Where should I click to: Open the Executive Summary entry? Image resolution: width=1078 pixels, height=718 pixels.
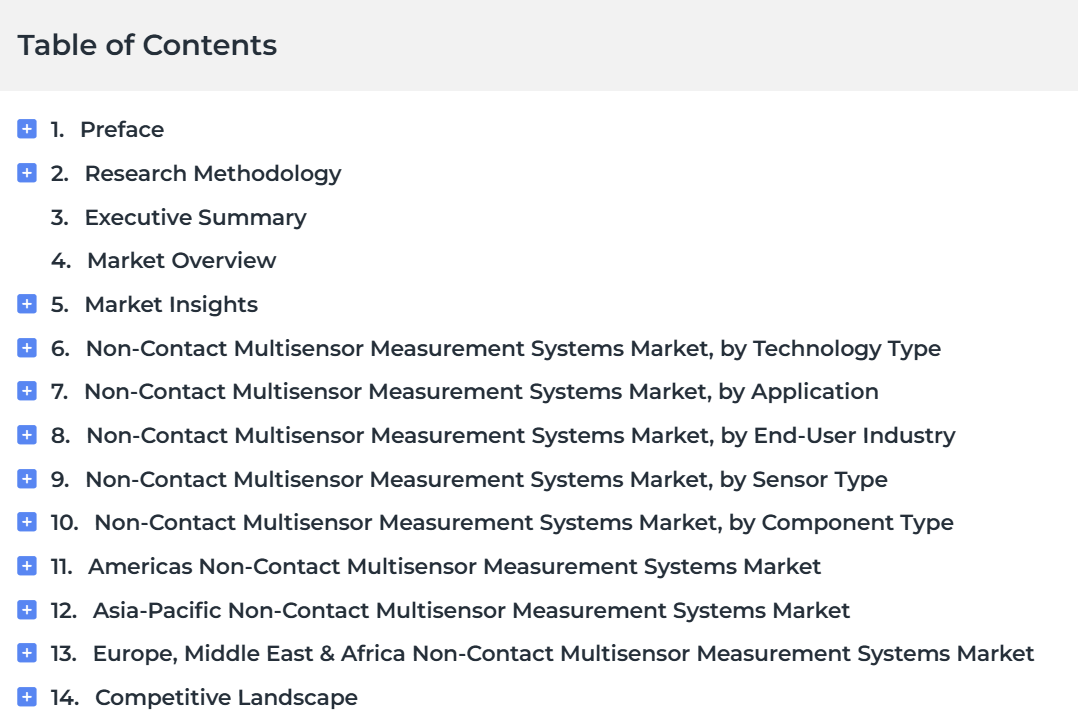pos(195,217)
